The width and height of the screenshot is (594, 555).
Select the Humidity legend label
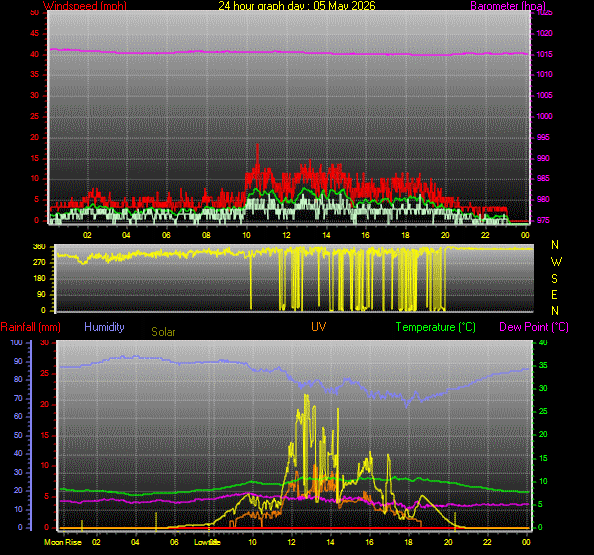(x=104, y=327)
